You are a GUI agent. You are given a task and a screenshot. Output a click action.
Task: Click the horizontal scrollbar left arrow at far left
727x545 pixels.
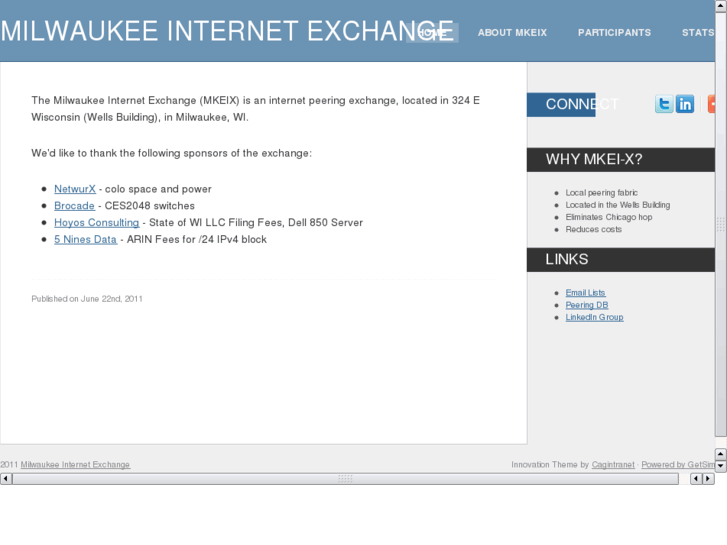coord(6,479)
